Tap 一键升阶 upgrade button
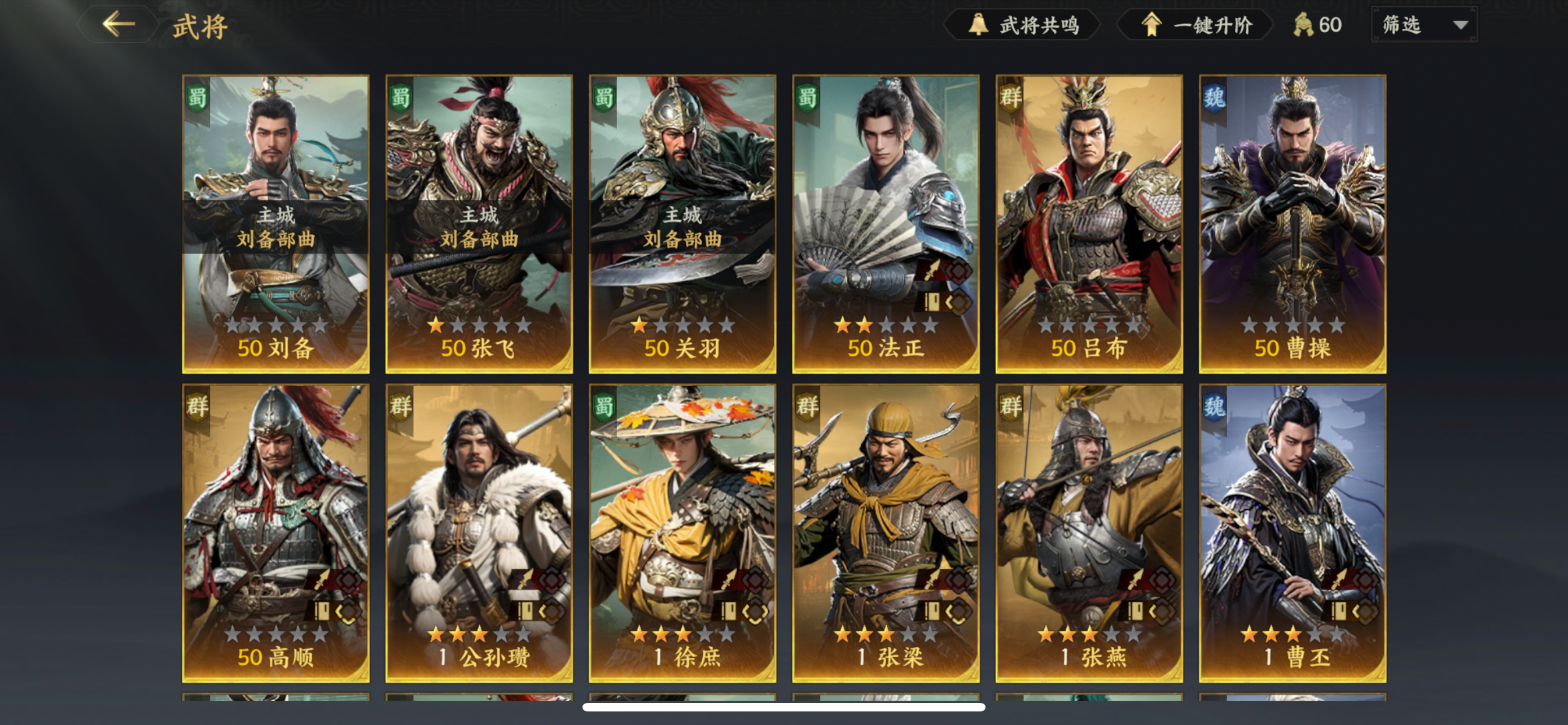Screen dimensions: 1568x725 point(1195,25)
